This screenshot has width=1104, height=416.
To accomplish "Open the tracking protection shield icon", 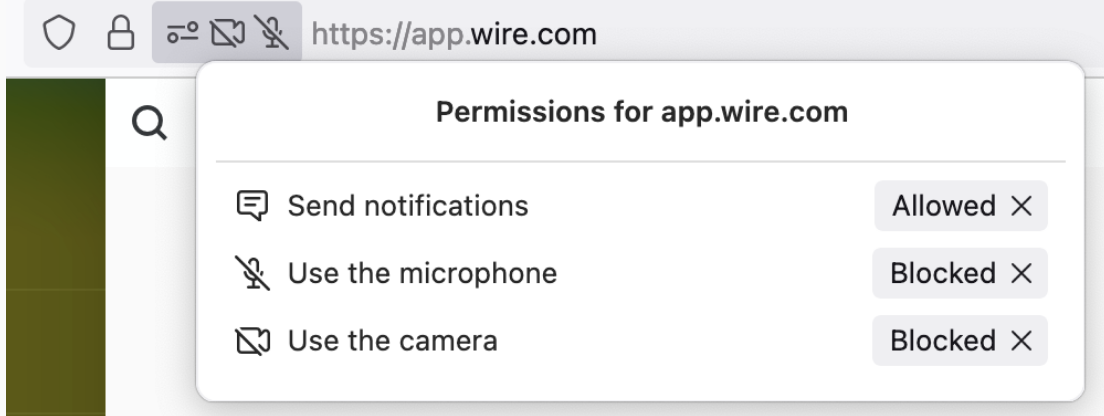I will (59, 33).
